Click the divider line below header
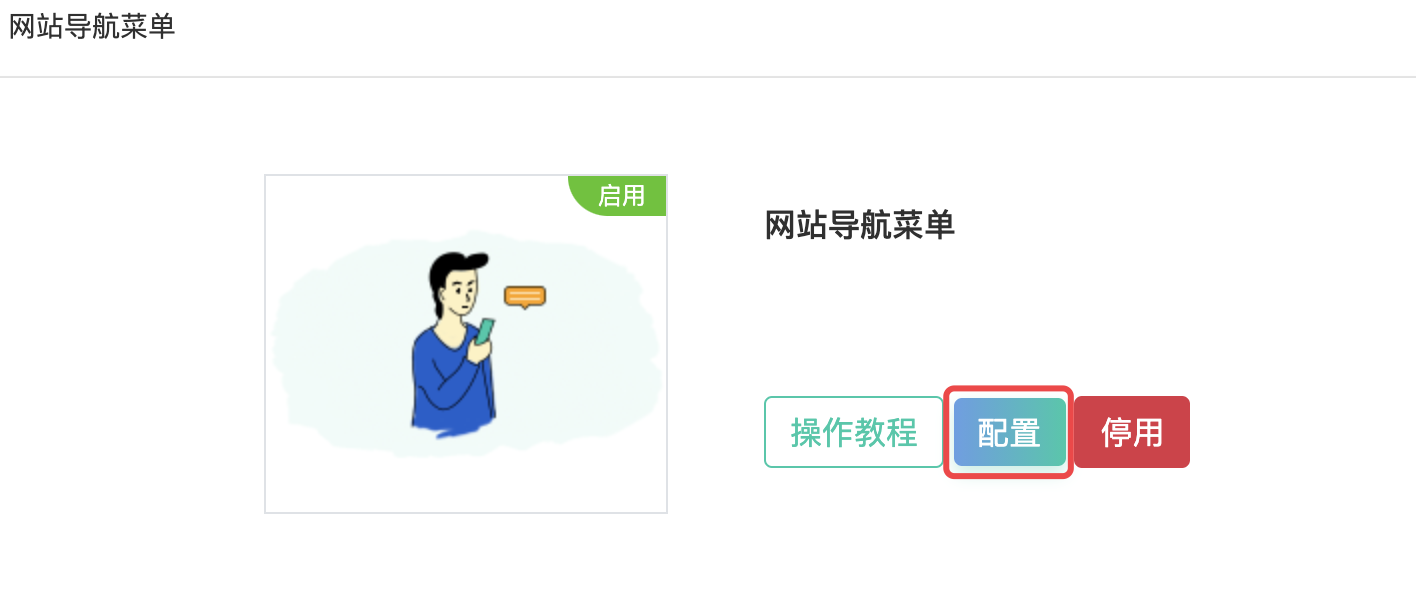 (708, 77)
